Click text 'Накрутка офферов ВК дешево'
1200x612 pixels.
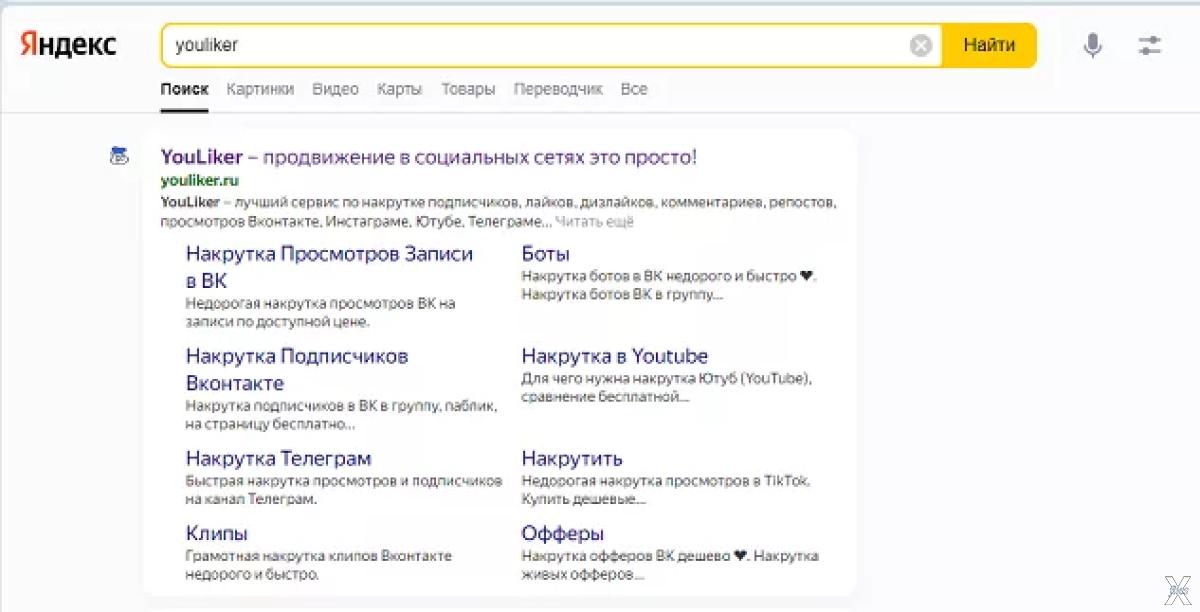click(x=626, y=555)
